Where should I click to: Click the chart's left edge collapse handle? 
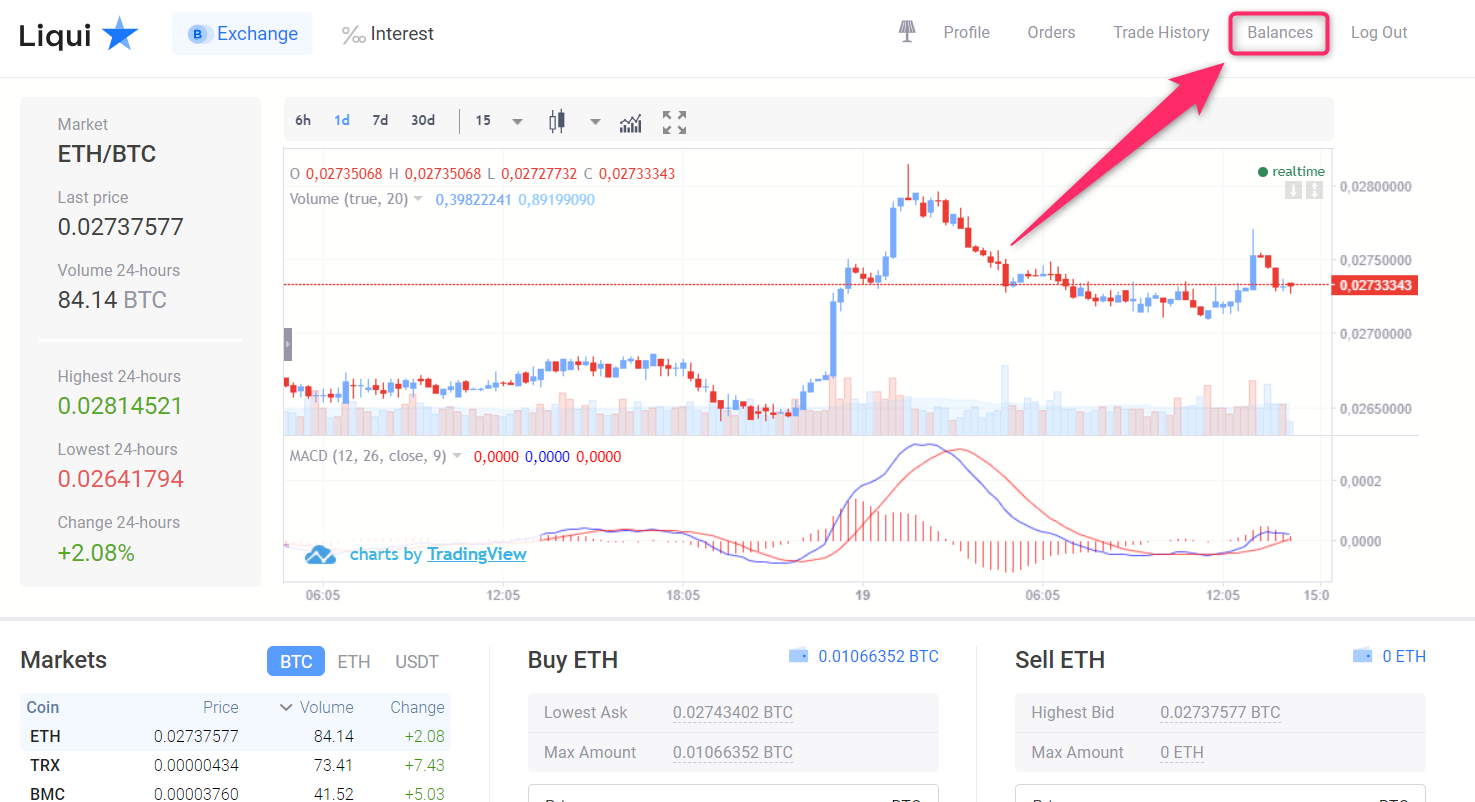click(x=288, y=344)
